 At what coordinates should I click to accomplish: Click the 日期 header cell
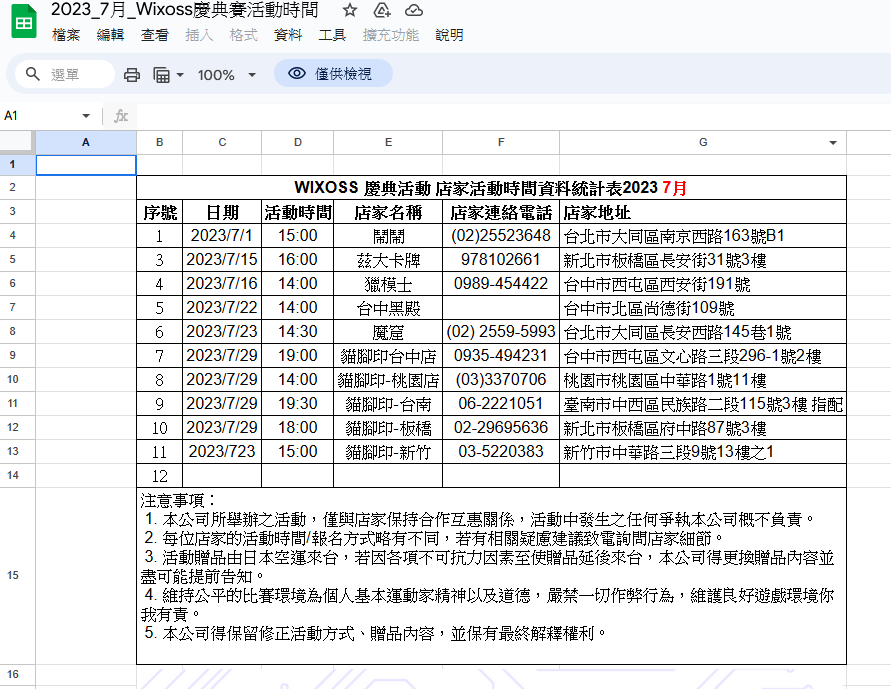click(x=222, y=212)
